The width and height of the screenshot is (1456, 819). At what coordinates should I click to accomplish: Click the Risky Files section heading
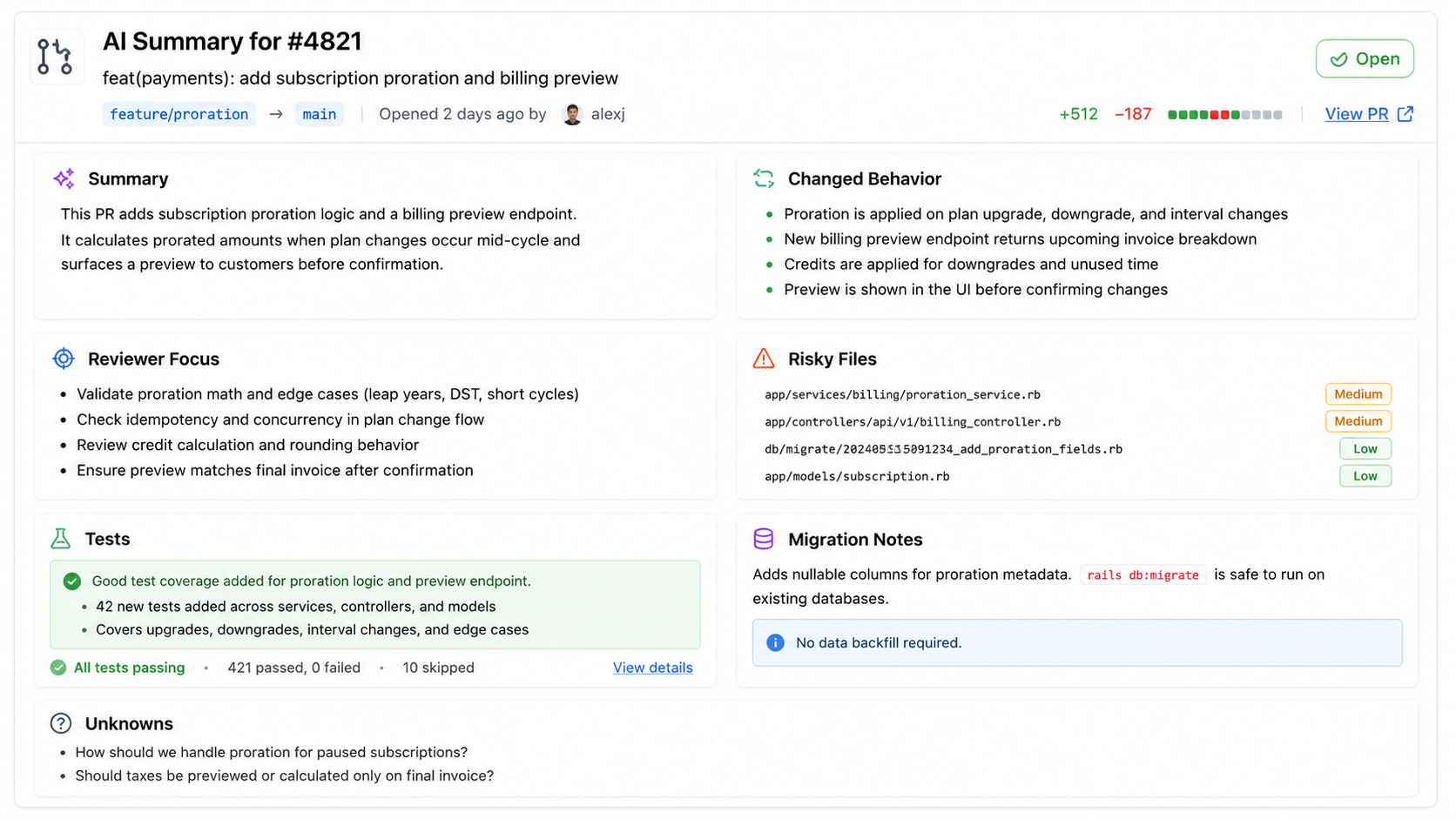point(832,359)
